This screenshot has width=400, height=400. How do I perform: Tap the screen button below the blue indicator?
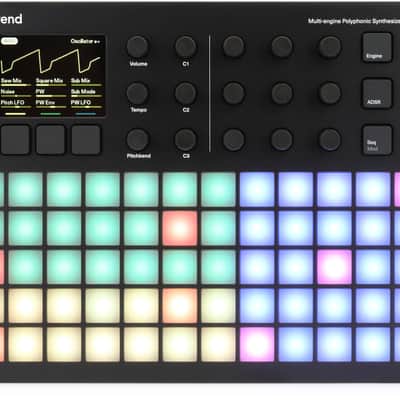pyautogui.click(x=86, y=140)
